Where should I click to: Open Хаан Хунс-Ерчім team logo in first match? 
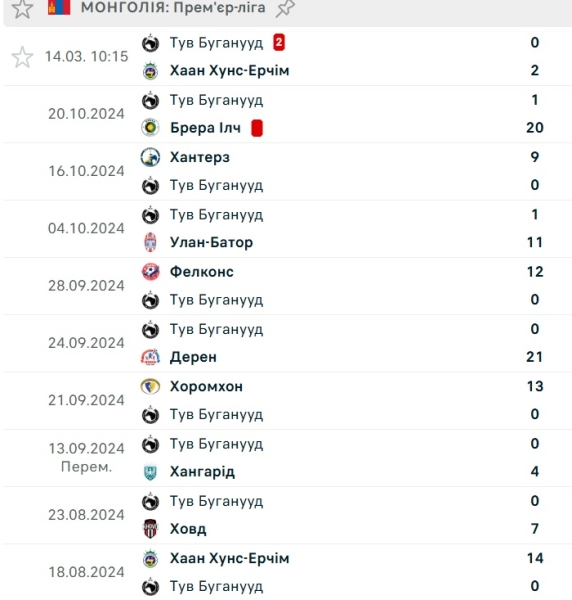(150, 71)
